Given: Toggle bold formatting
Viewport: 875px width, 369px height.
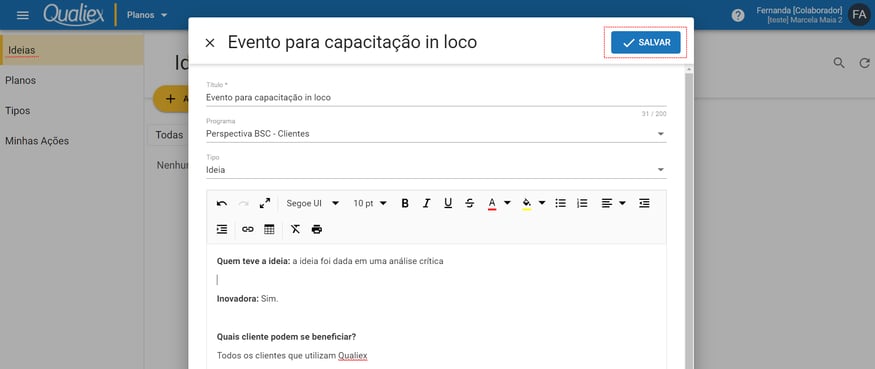Looking at the screenshot, I should pos(405,203).
